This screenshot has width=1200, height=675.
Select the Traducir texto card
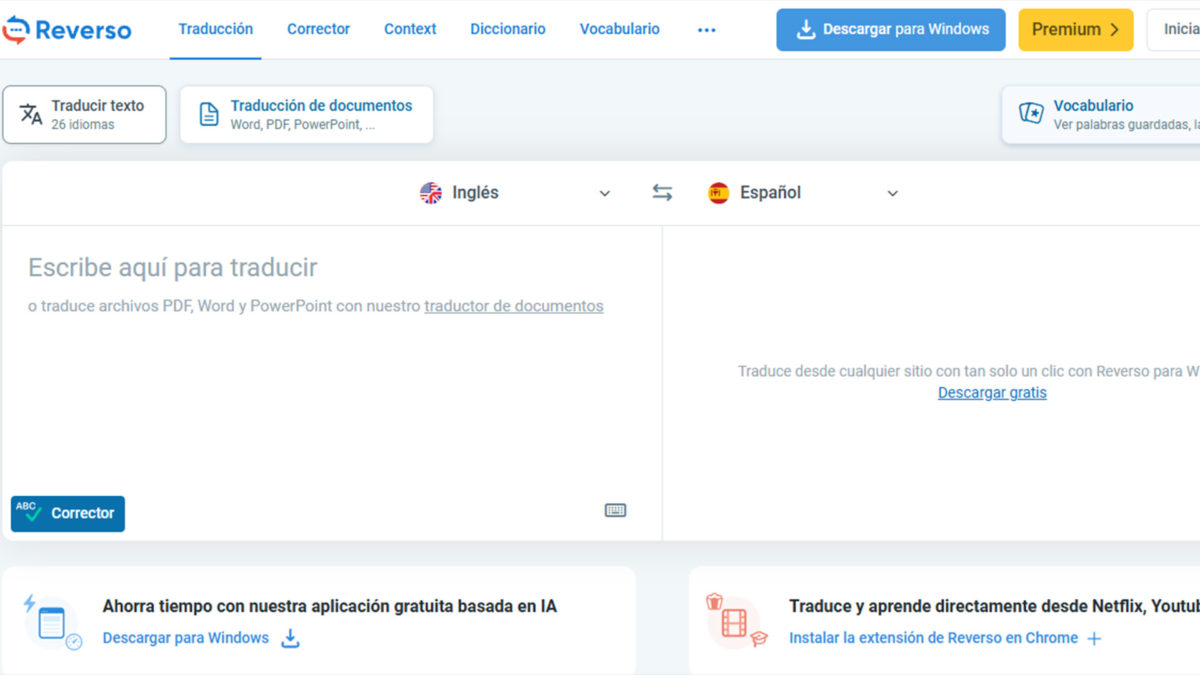[x=85, y=114]
